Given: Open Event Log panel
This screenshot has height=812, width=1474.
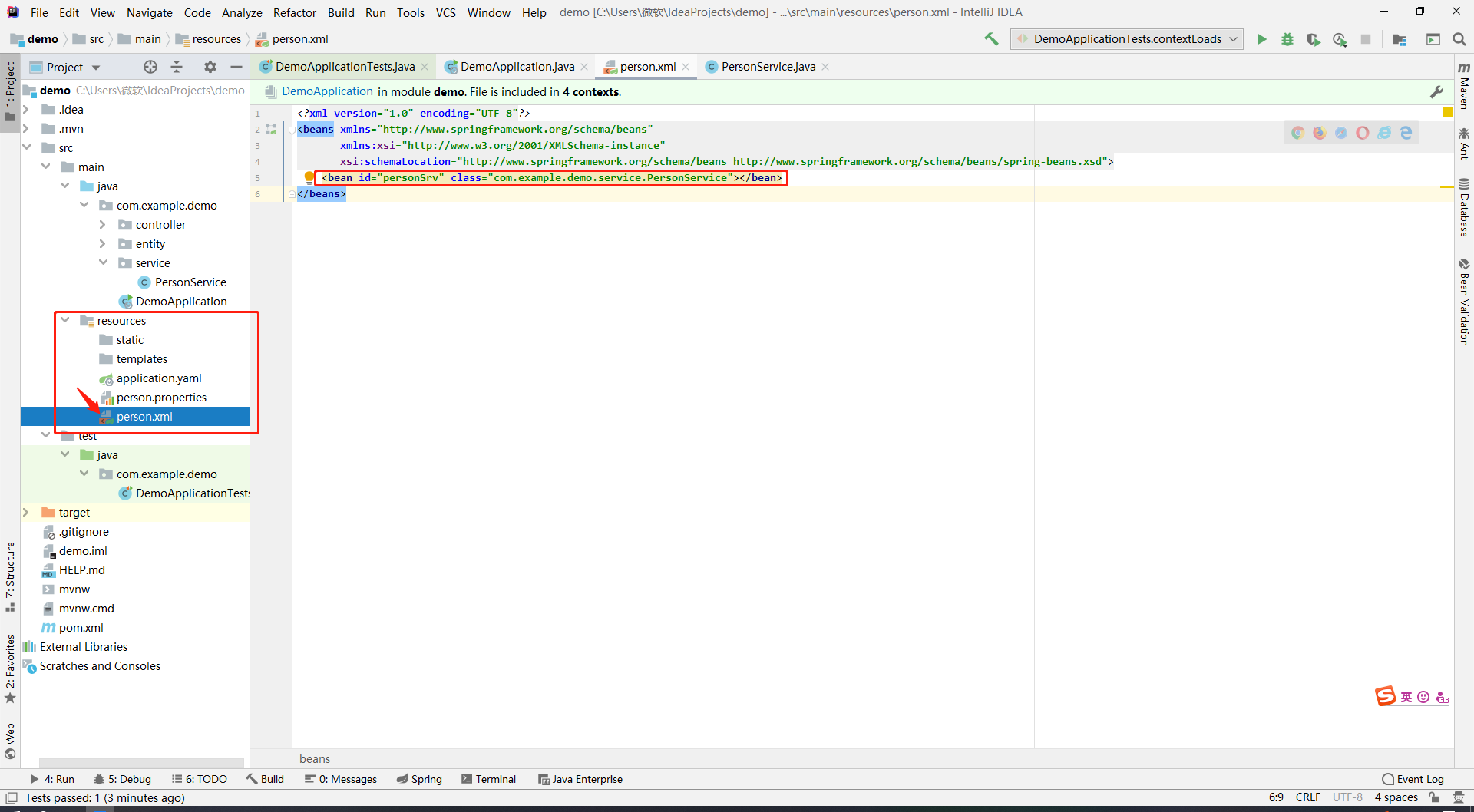Looking at the screenshot, I should click(x=1413, y=779).
